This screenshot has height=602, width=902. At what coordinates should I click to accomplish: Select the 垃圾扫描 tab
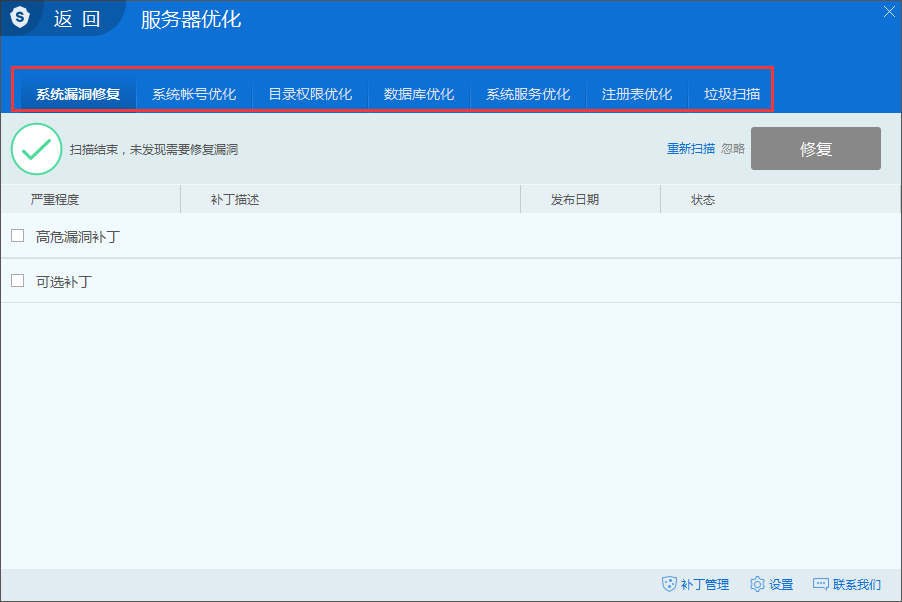tap(731, 91)
